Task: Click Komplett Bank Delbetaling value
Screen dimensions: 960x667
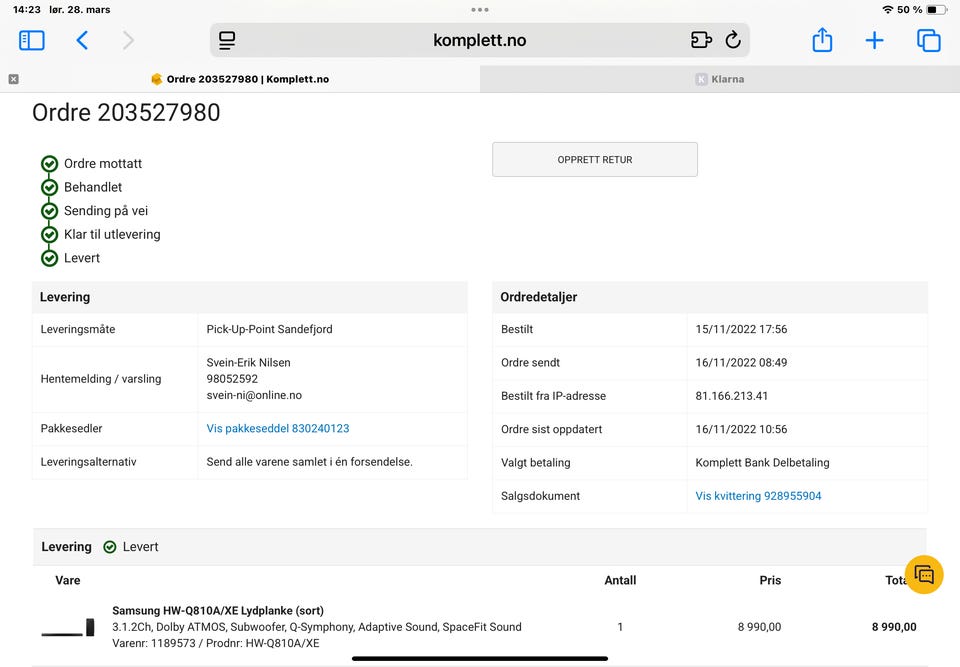Action: [x=762, y=462]
